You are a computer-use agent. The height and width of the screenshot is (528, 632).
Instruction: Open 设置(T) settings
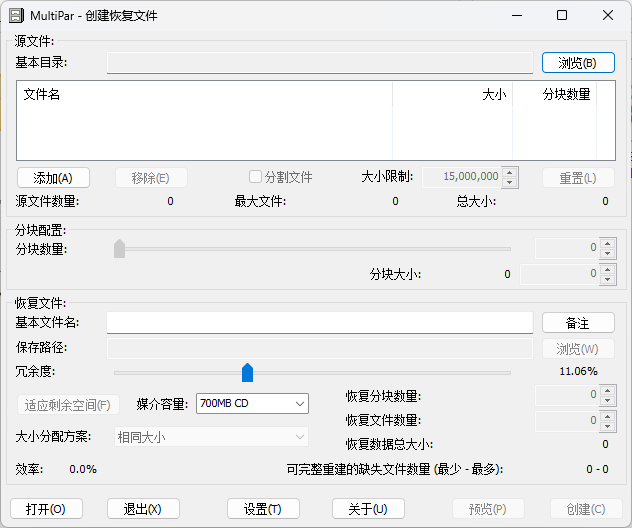tap(263, 509)
